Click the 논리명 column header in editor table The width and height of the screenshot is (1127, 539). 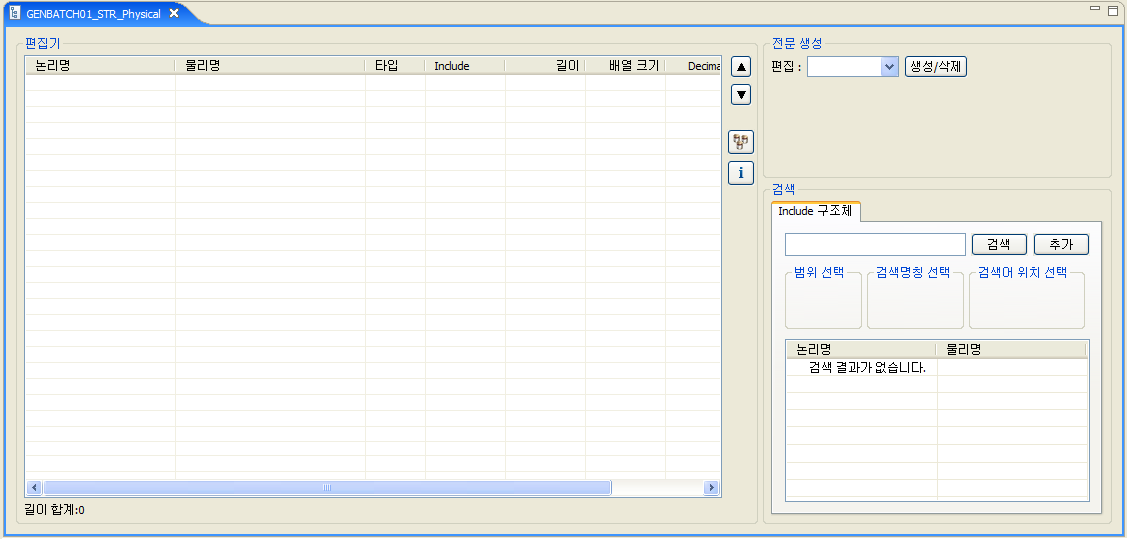click(x=100, y=65)
